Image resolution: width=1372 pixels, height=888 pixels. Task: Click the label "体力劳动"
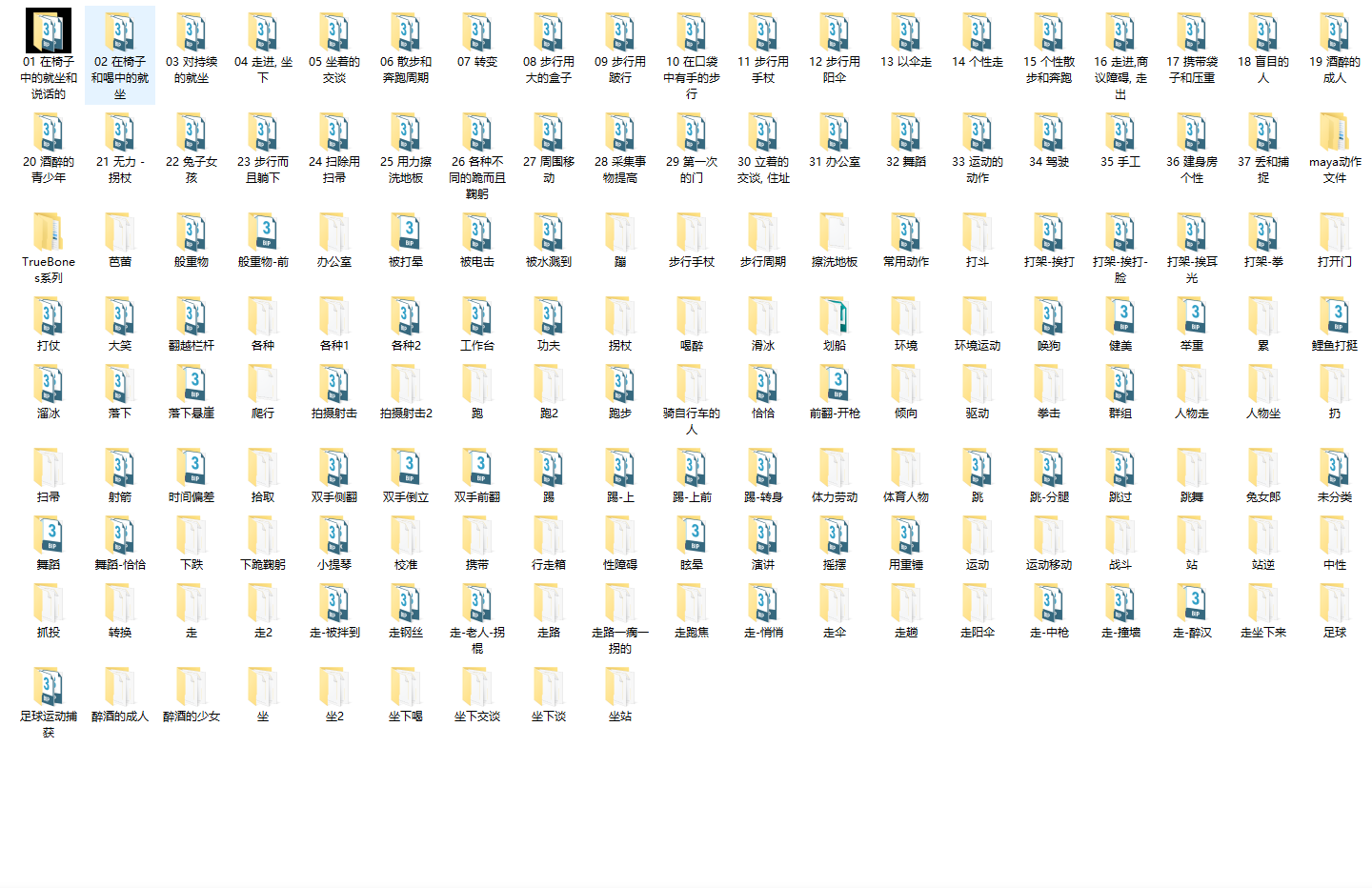click(x=835, y=497)
